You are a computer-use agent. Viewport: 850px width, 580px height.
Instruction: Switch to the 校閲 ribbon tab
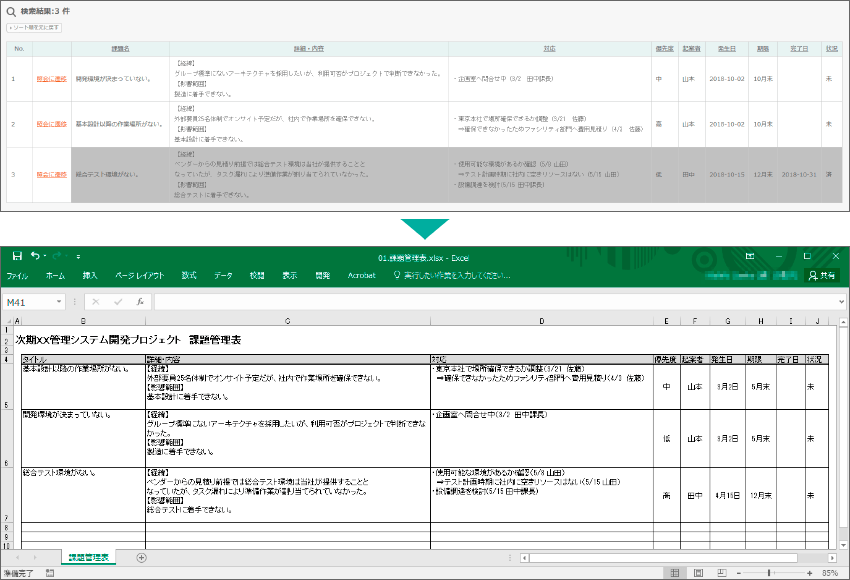[257, 275]
